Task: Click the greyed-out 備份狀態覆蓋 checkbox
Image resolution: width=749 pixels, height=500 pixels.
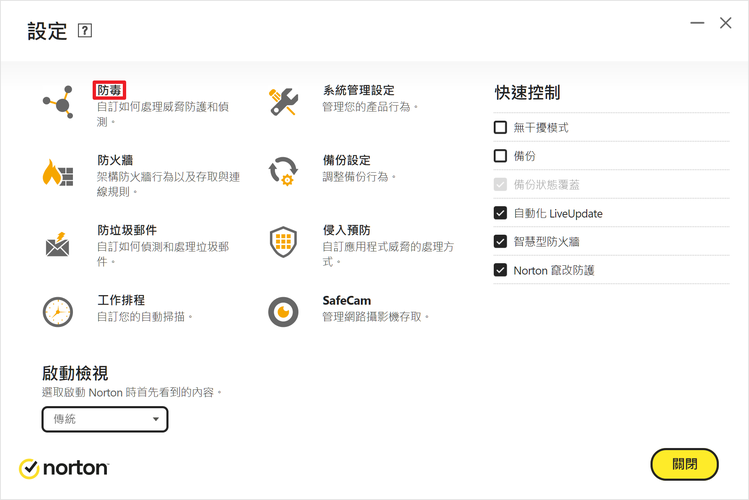Action: pos(500,184)
